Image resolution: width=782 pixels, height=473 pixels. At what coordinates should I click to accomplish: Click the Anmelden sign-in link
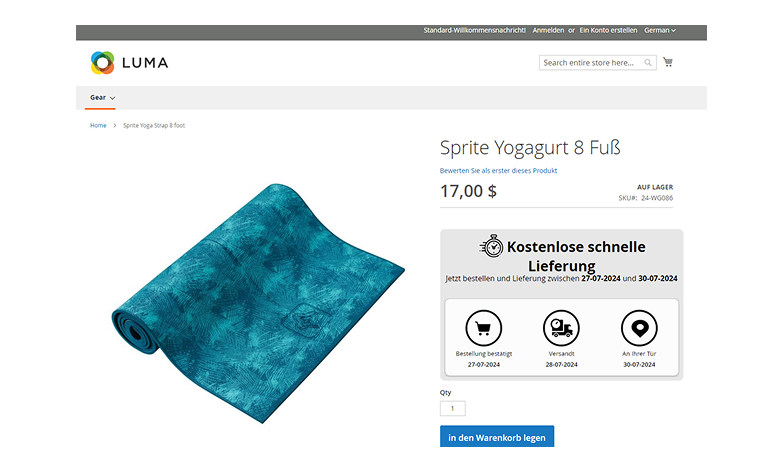548,30
